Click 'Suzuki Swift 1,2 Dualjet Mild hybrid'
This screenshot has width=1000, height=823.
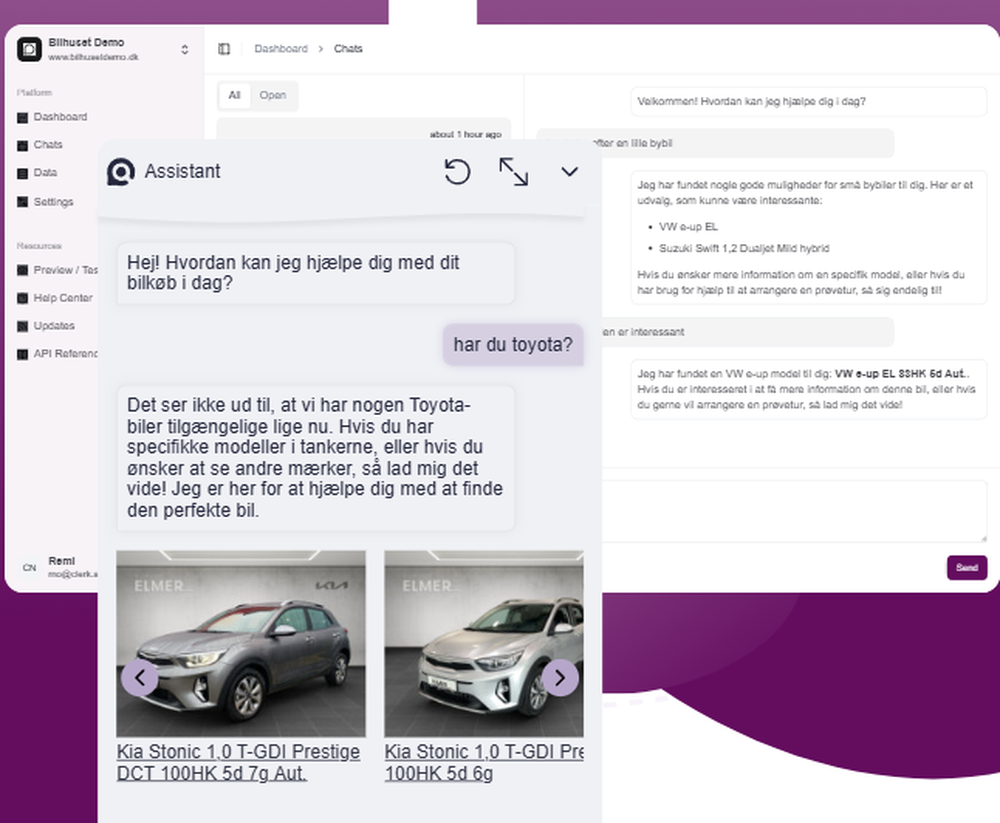coord(744,249)
